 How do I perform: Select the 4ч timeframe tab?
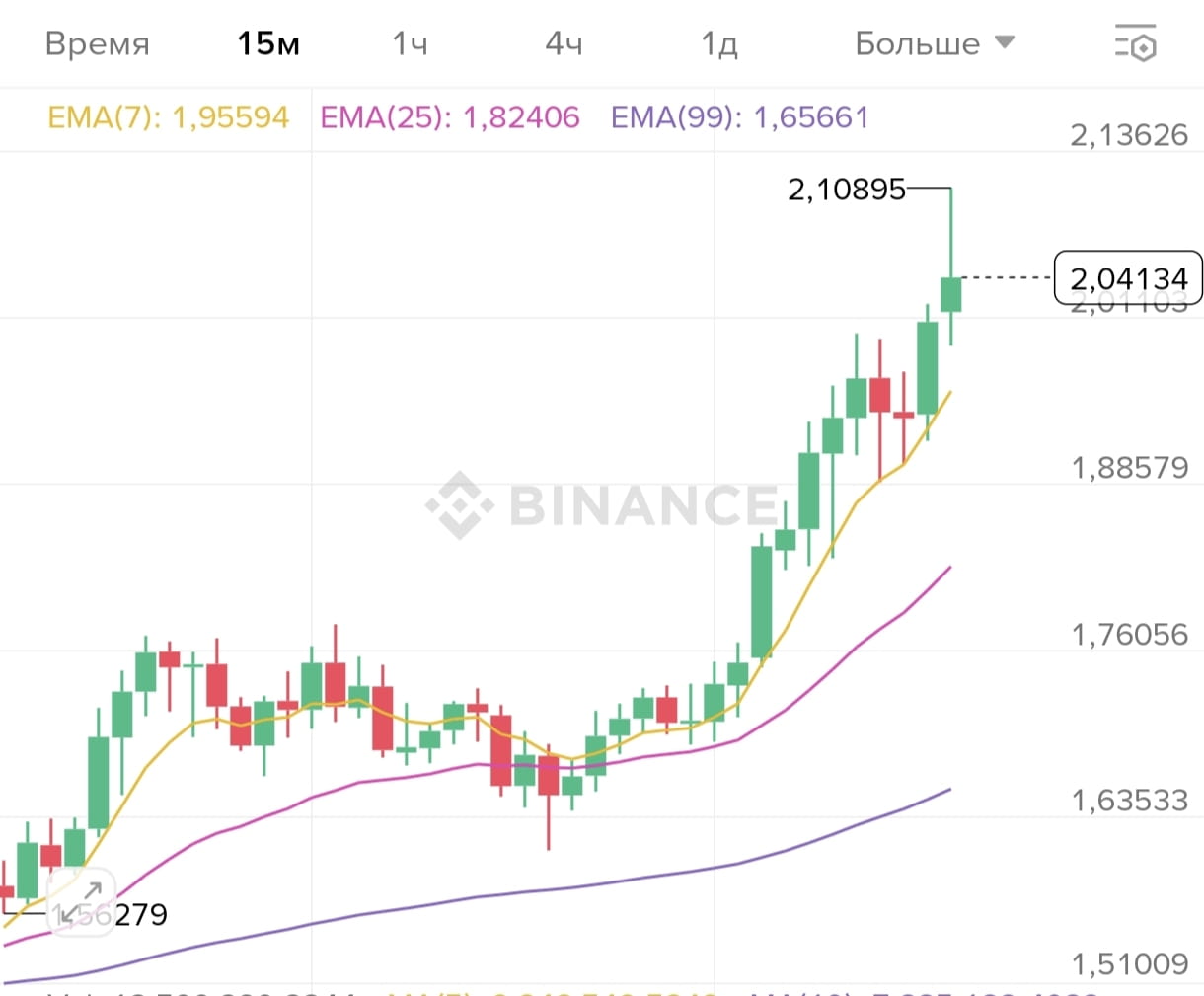564,43
